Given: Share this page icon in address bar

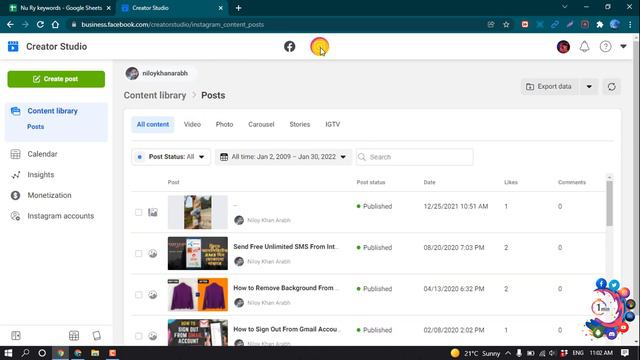Looking at the screenshot, I should pos(491,24).
